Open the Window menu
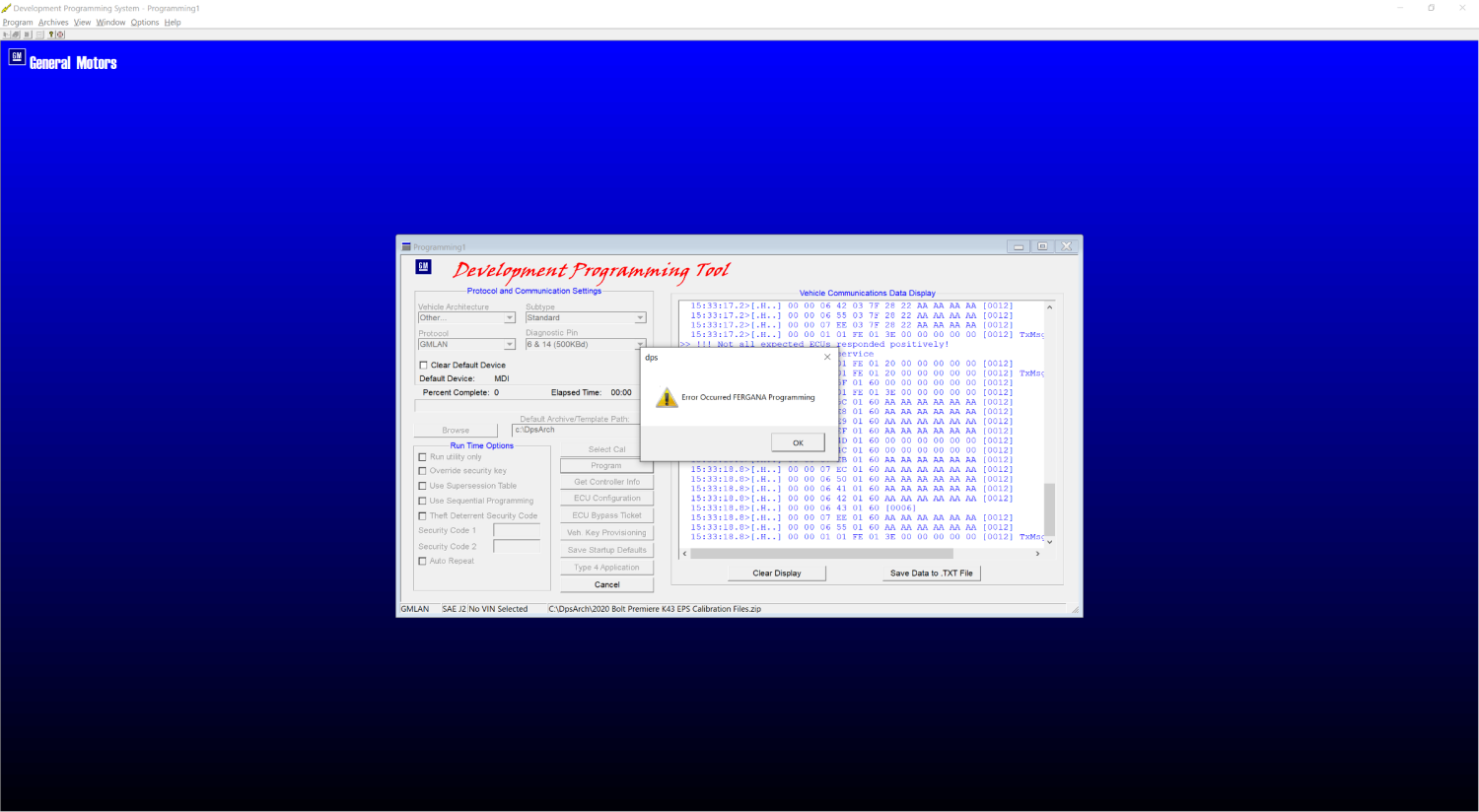This screenshot has height=812, width=1479. (110, 23)
